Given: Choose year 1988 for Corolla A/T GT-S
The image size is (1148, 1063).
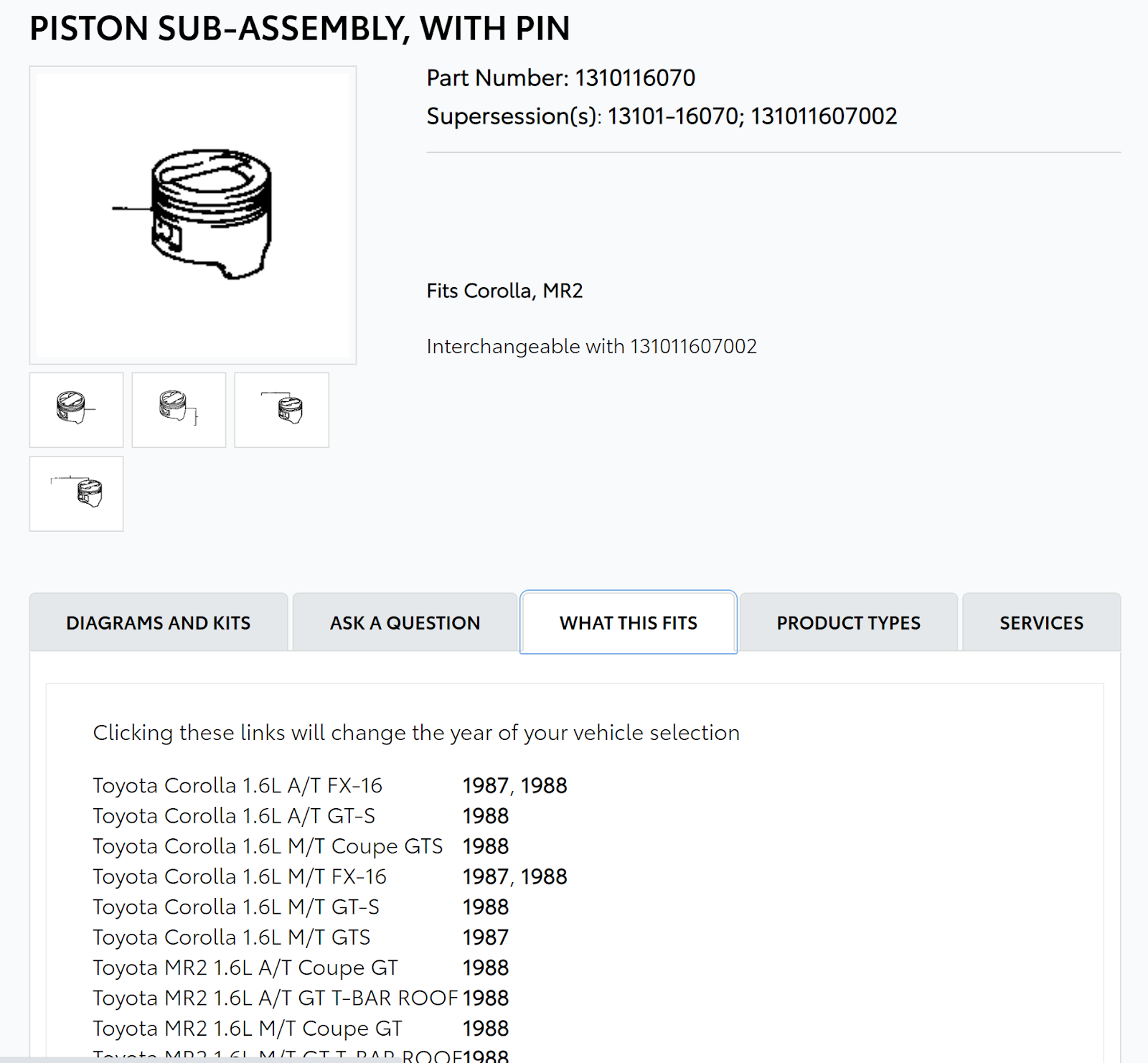Looking at the screenshot, I should (x=486, y=816).
